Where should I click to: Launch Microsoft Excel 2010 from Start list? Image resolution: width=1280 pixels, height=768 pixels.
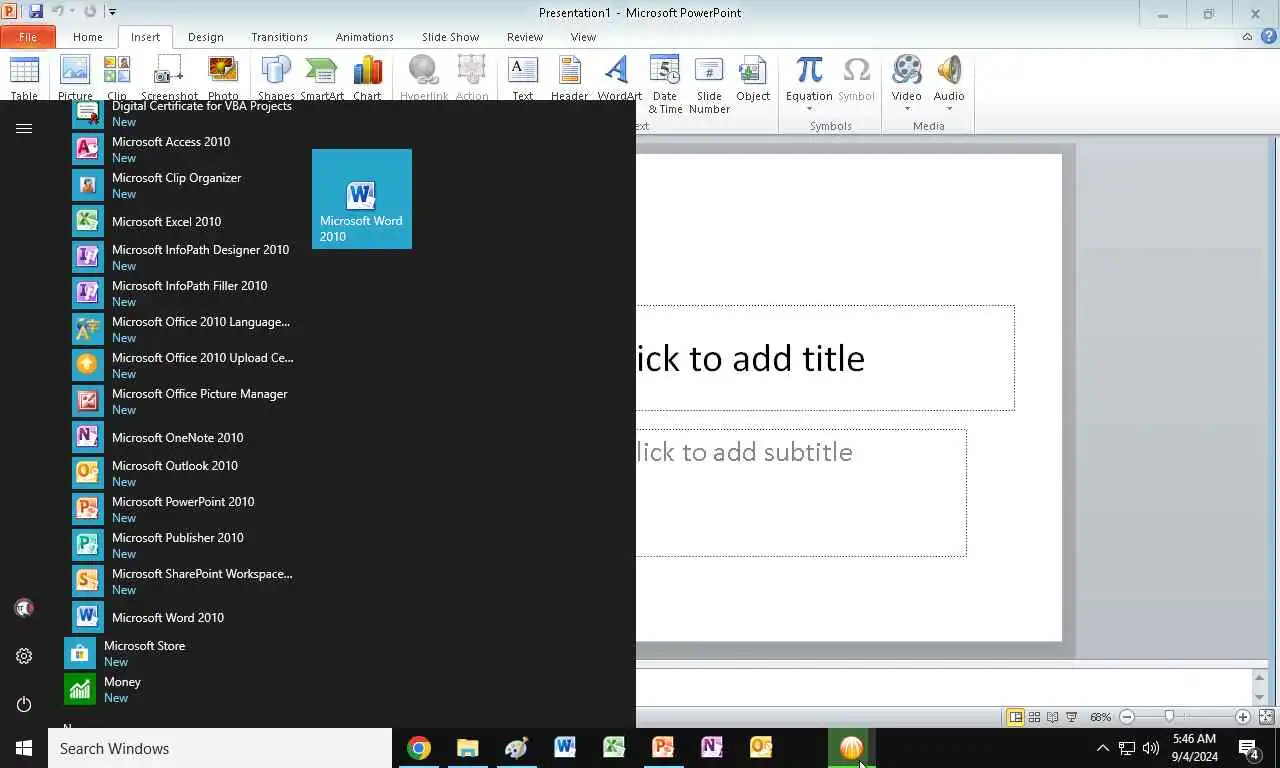click(x=184, y=221)
